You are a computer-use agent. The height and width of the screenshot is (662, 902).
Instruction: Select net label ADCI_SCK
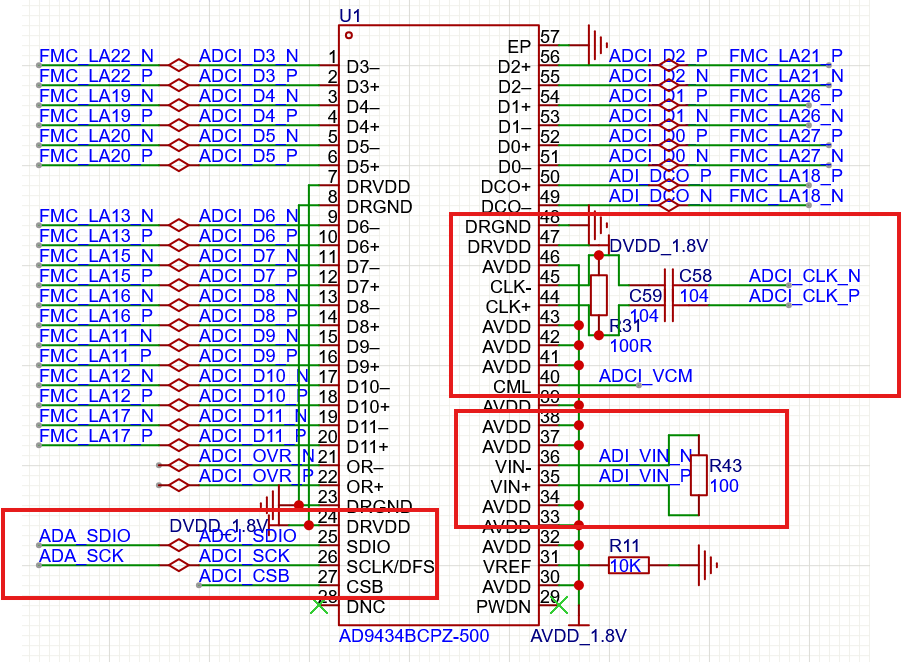[x=244, y=556]
